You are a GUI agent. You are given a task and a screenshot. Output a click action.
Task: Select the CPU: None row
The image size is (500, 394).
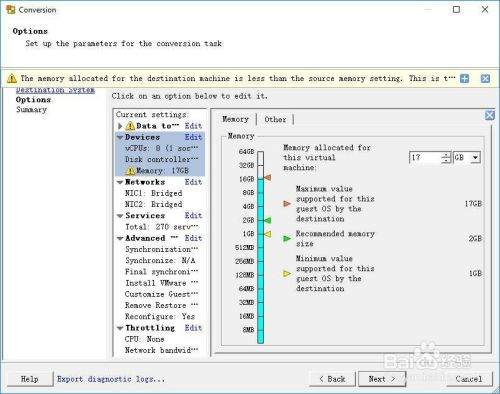(x=160, y=339)
